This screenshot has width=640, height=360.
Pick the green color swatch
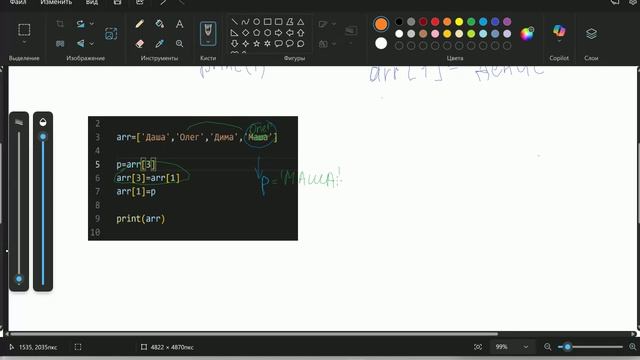pyautogui.click(x=471, y=22)
